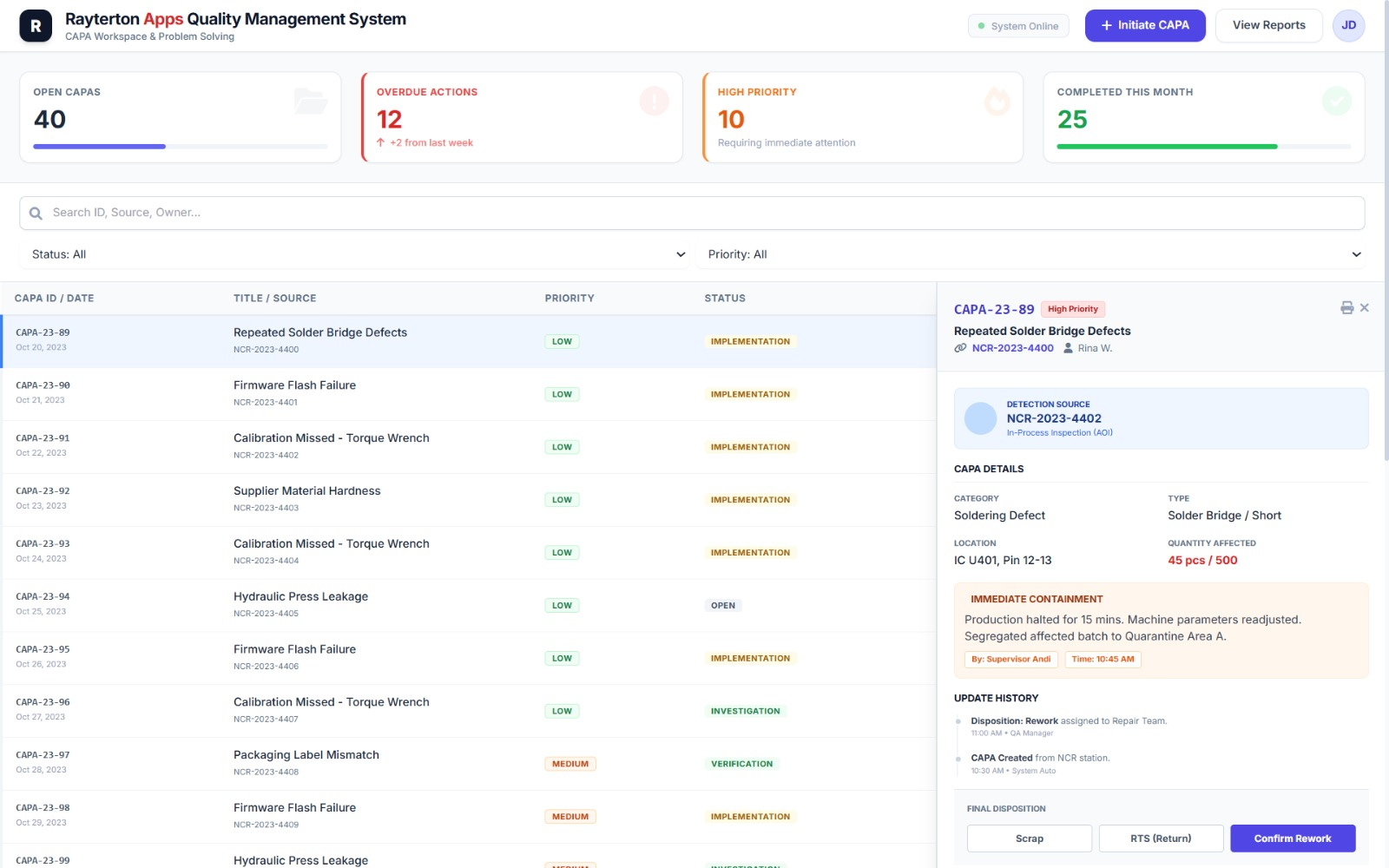Click the search magnifier icon
Screen dimensions: 1389x868
(x=36, y=212)
